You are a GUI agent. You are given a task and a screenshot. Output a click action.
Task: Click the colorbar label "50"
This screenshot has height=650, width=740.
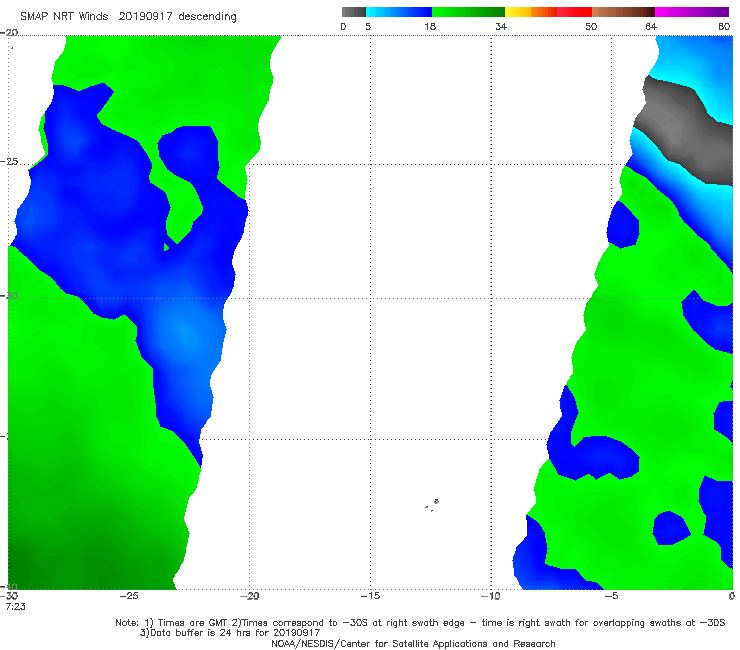coord(591,26)
